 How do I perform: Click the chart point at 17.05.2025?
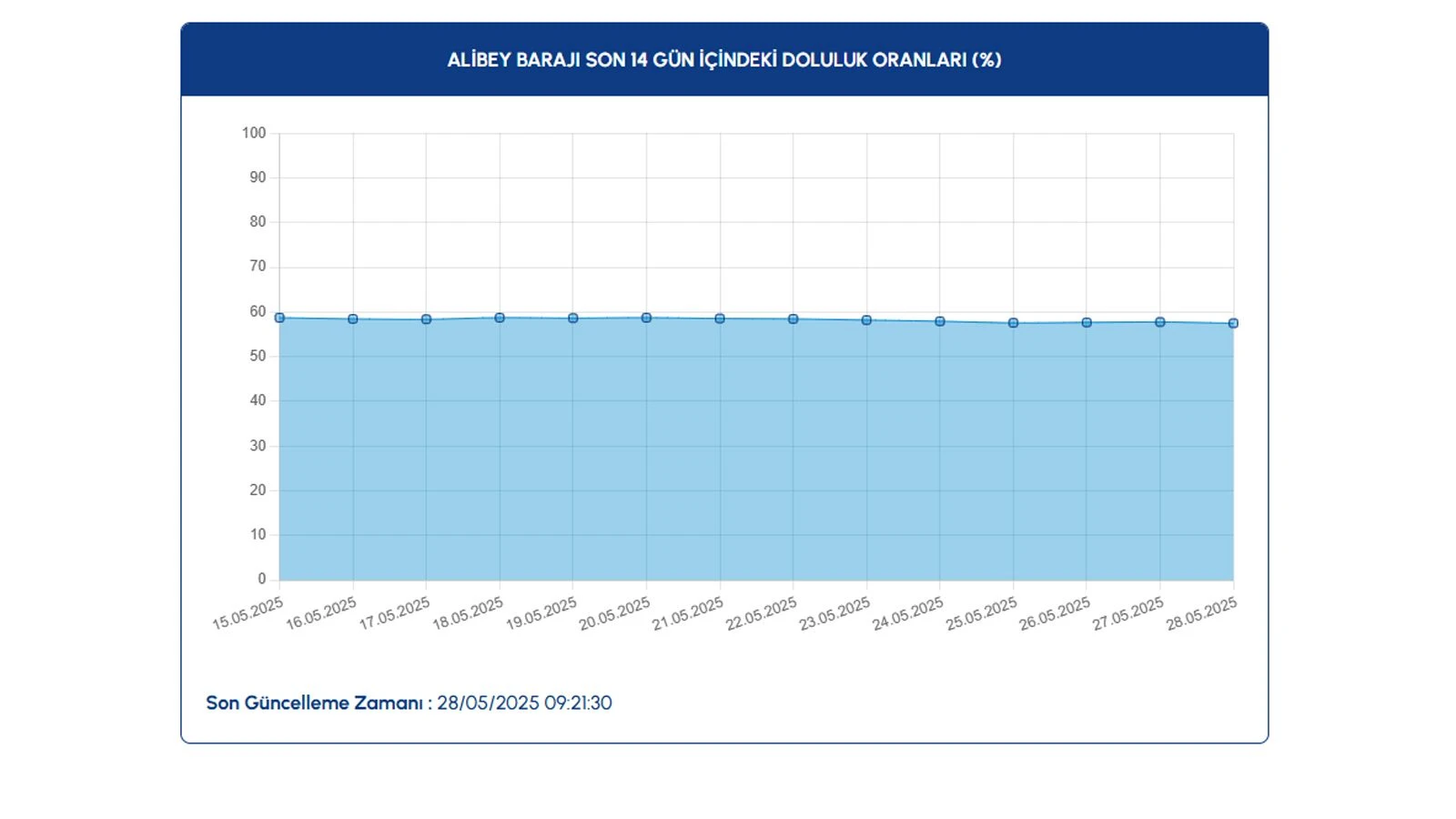click(426, 319)
